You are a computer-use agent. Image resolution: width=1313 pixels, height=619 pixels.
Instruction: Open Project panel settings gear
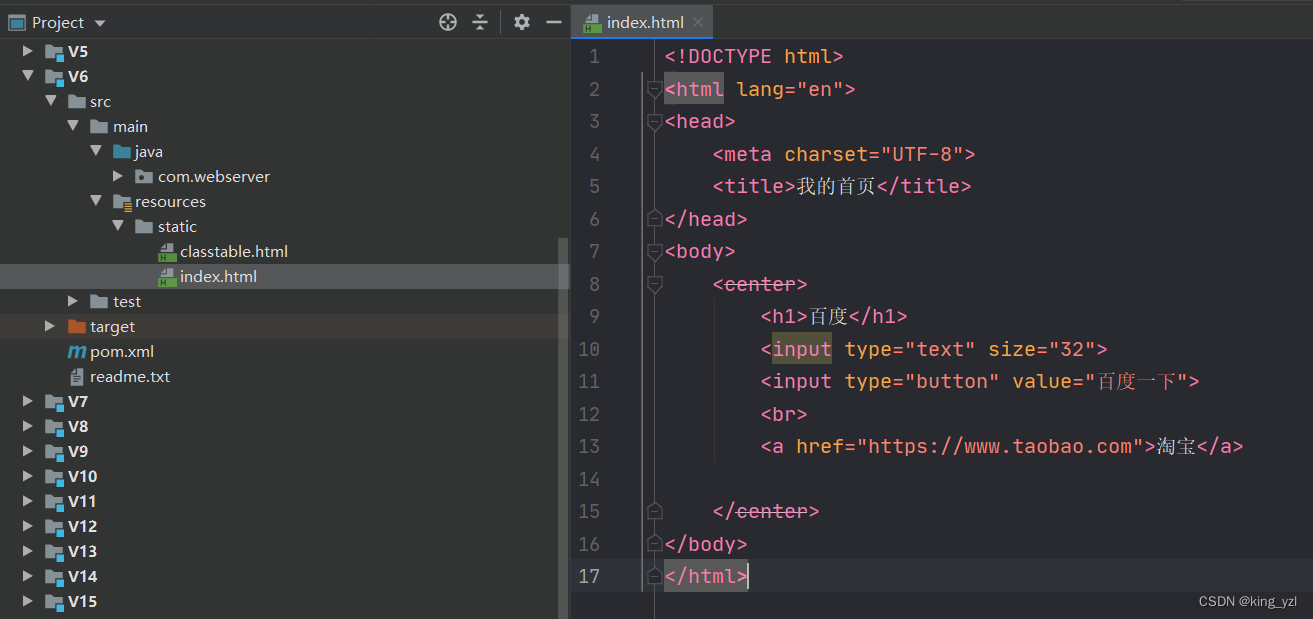(521, 22)
